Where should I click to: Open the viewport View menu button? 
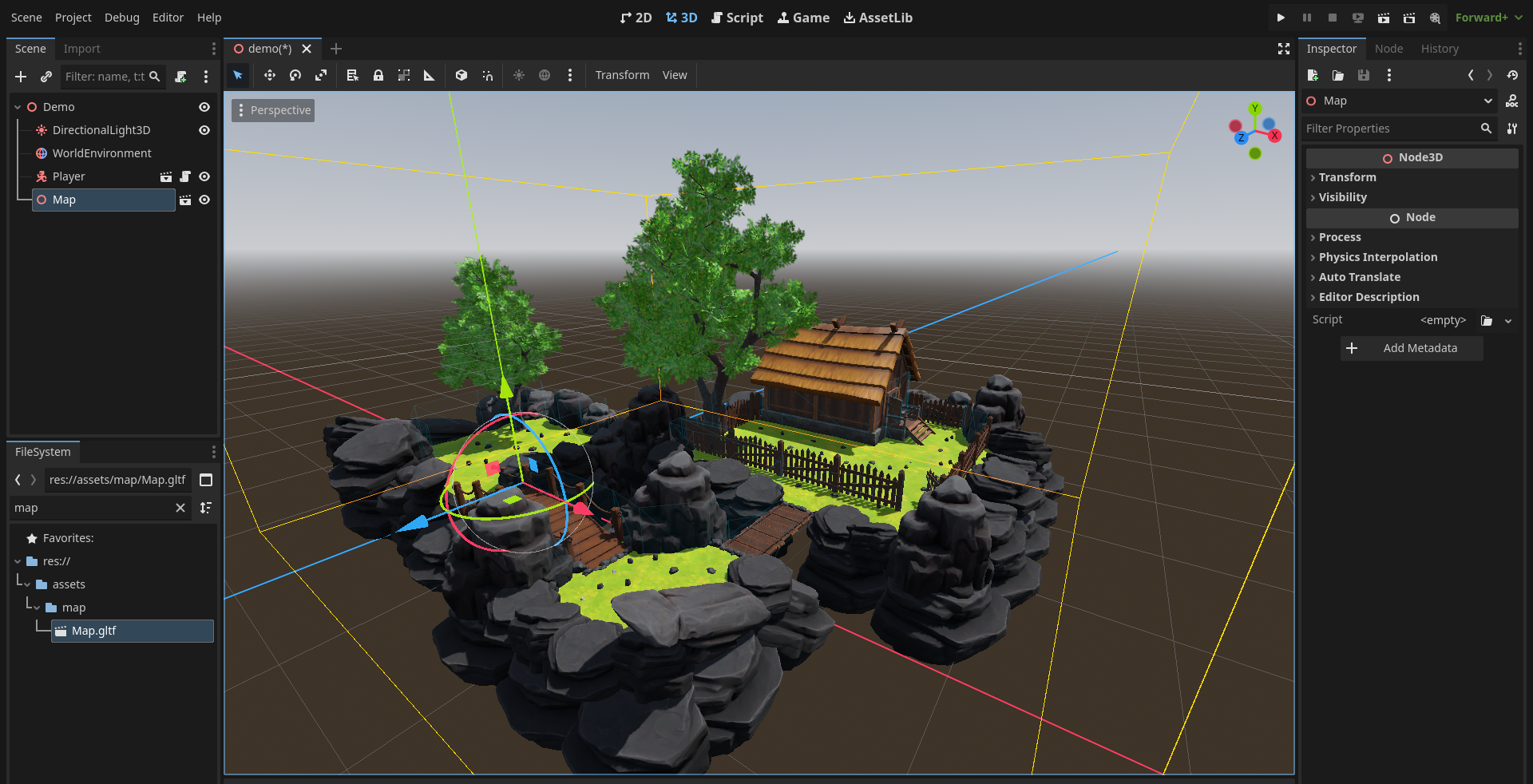point(675,75)
